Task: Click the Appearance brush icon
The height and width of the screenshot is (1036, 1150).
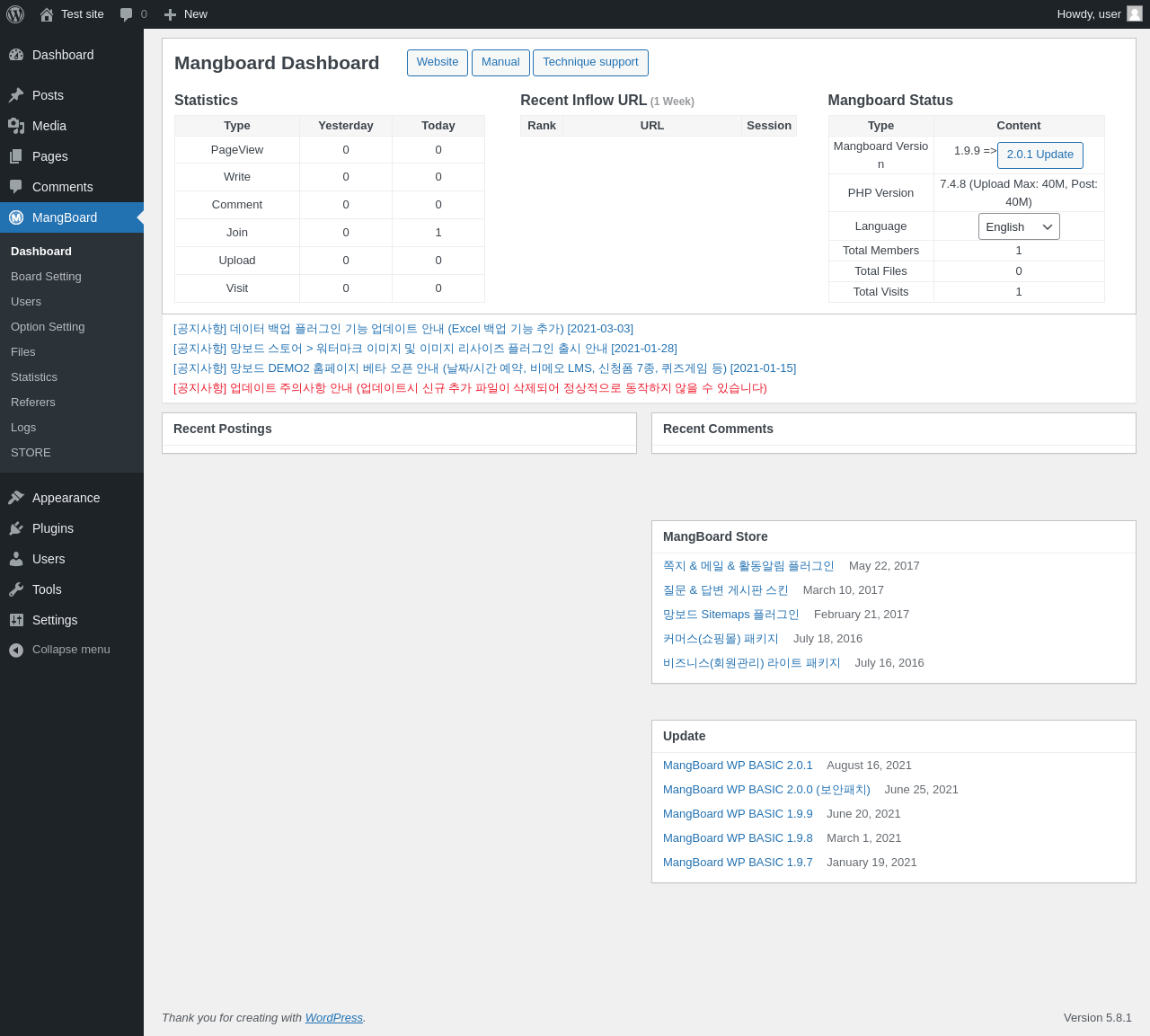Action: (16, 498)
